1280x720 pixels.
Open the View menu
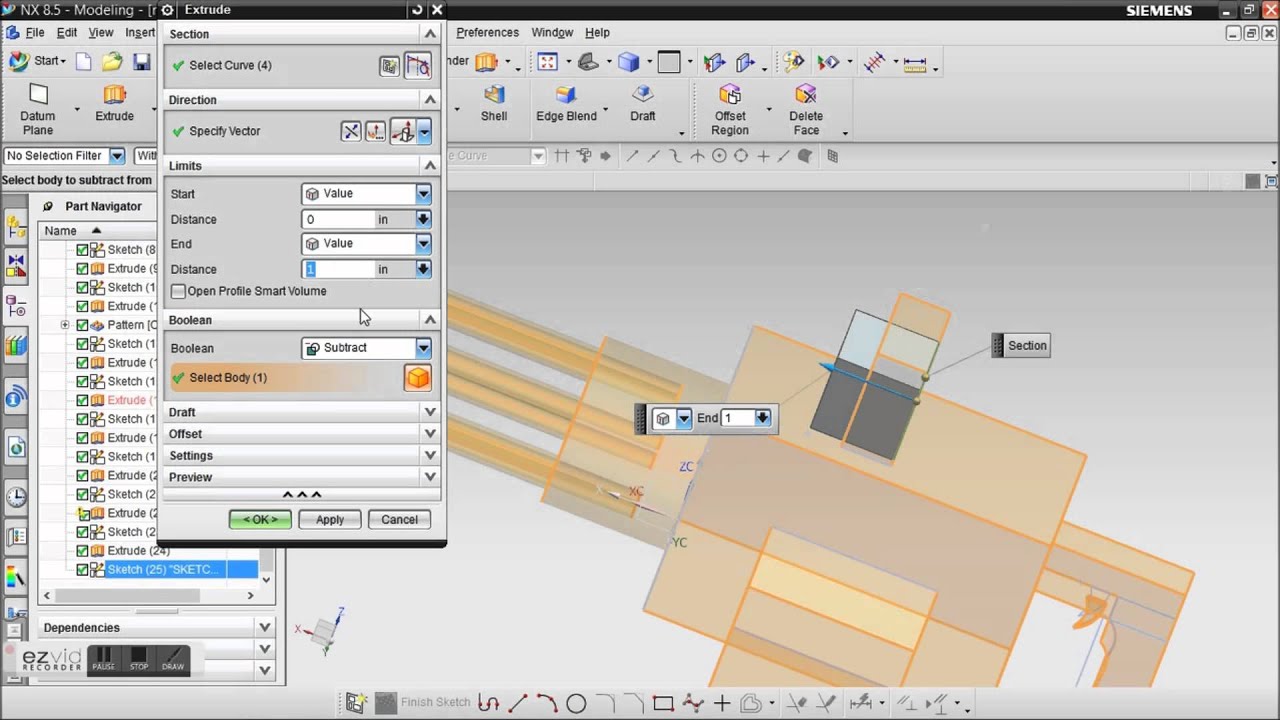(101, 33)
